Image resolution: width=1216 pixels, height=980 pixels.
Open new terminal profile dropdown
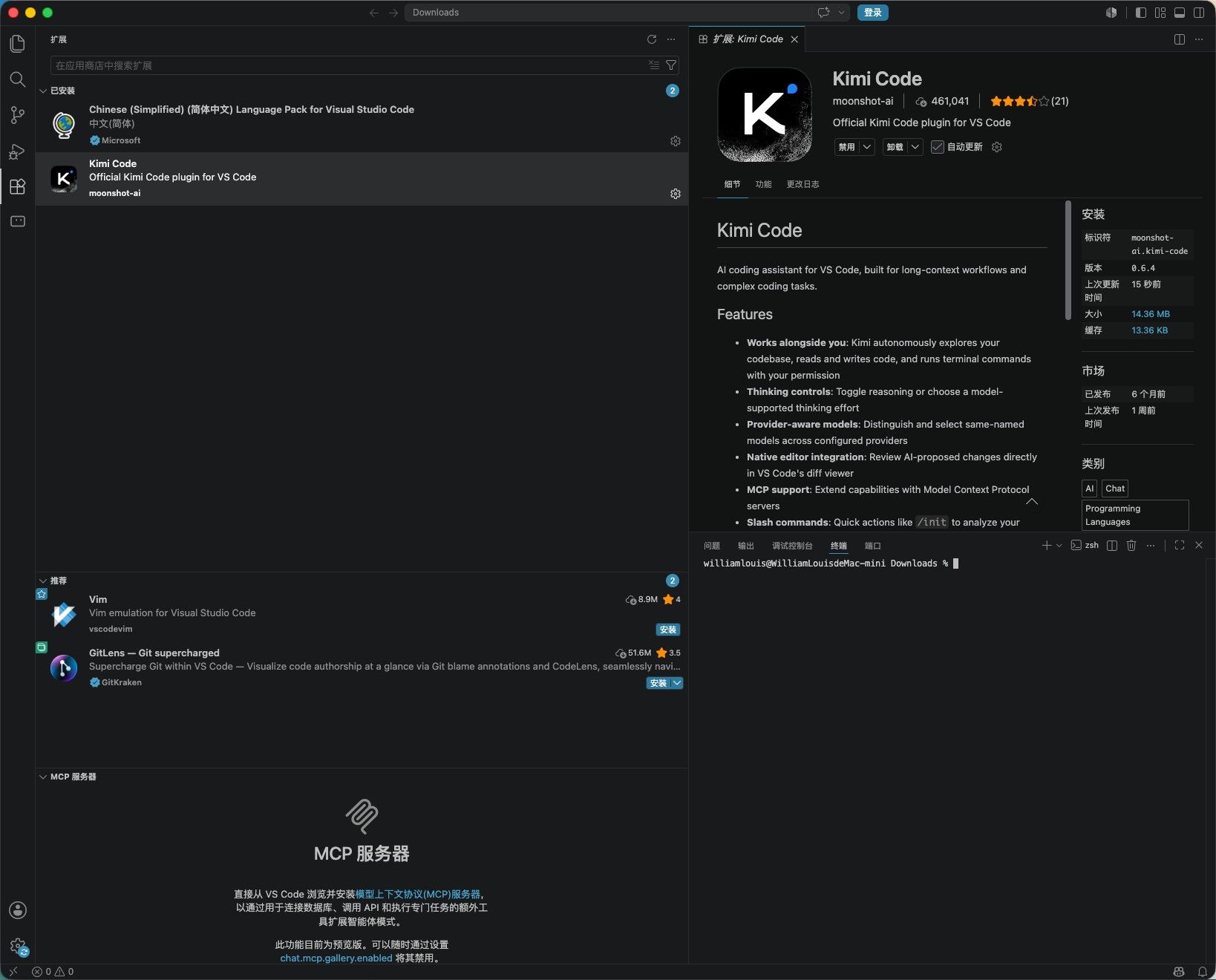tap(1059, 546)
